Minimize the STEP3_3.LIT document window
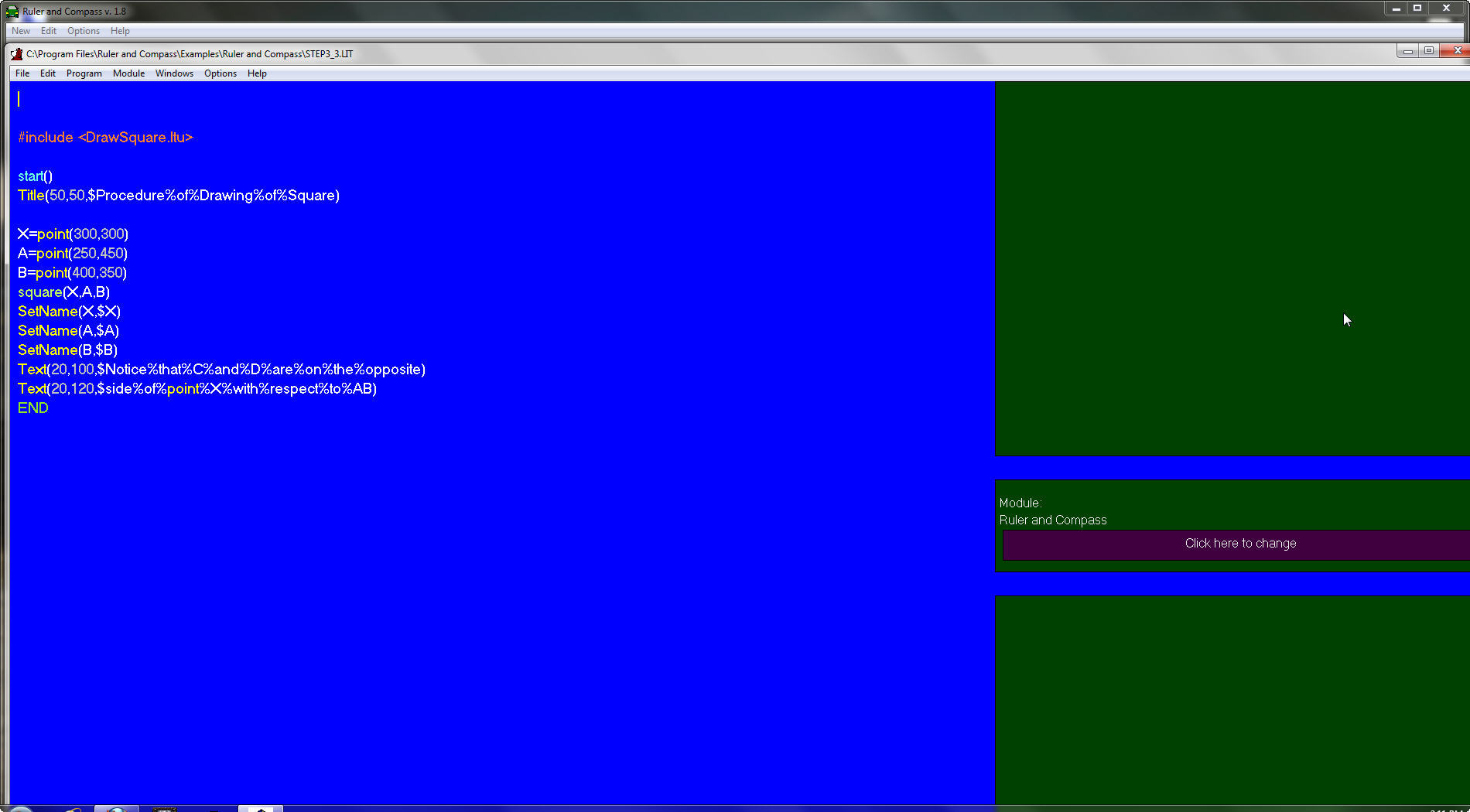The height and width of the screenshot is (812, 1470). click(1407, 51)
